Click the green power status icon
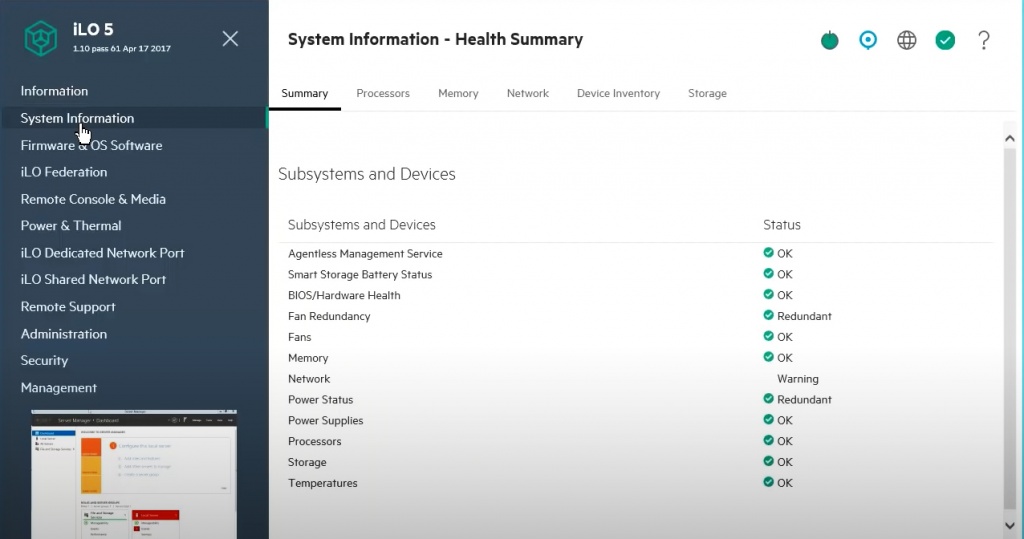This screenshot has height=539, width=1024. coord(829,40)
